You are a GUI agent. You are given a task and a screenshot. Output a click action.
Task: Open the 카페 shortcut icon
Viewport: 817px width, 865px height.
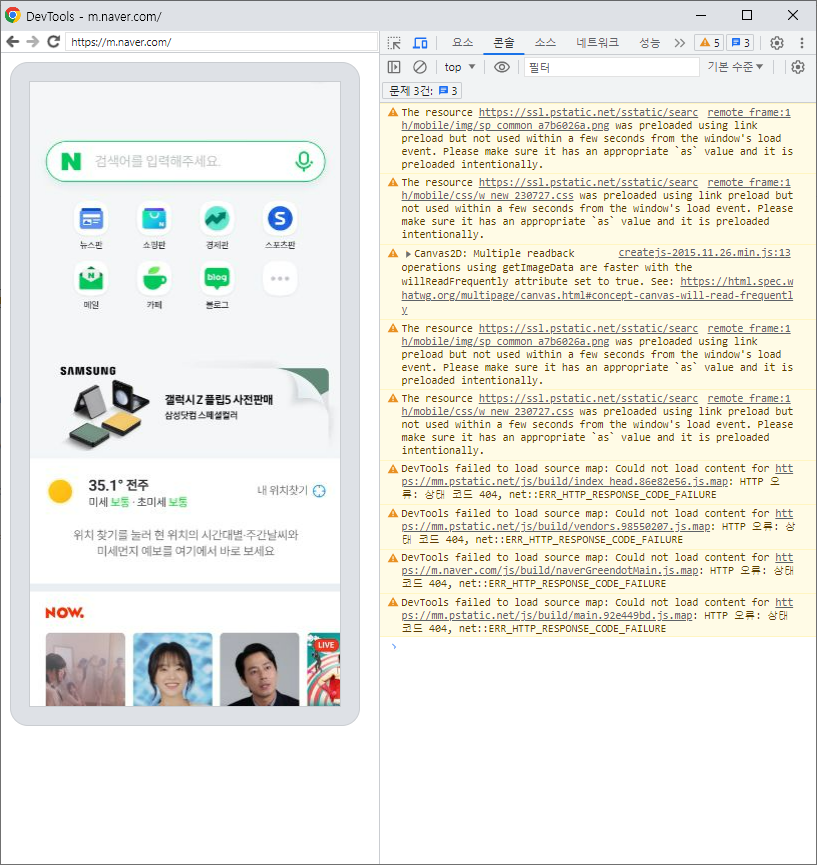point(153,280)
